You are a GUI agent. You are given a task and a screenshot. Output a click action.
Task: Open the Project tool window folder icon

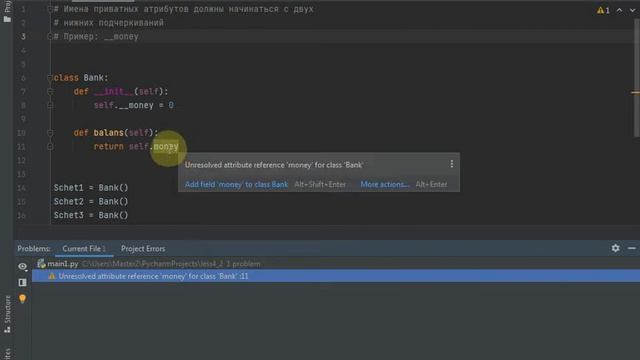(7, 19)
